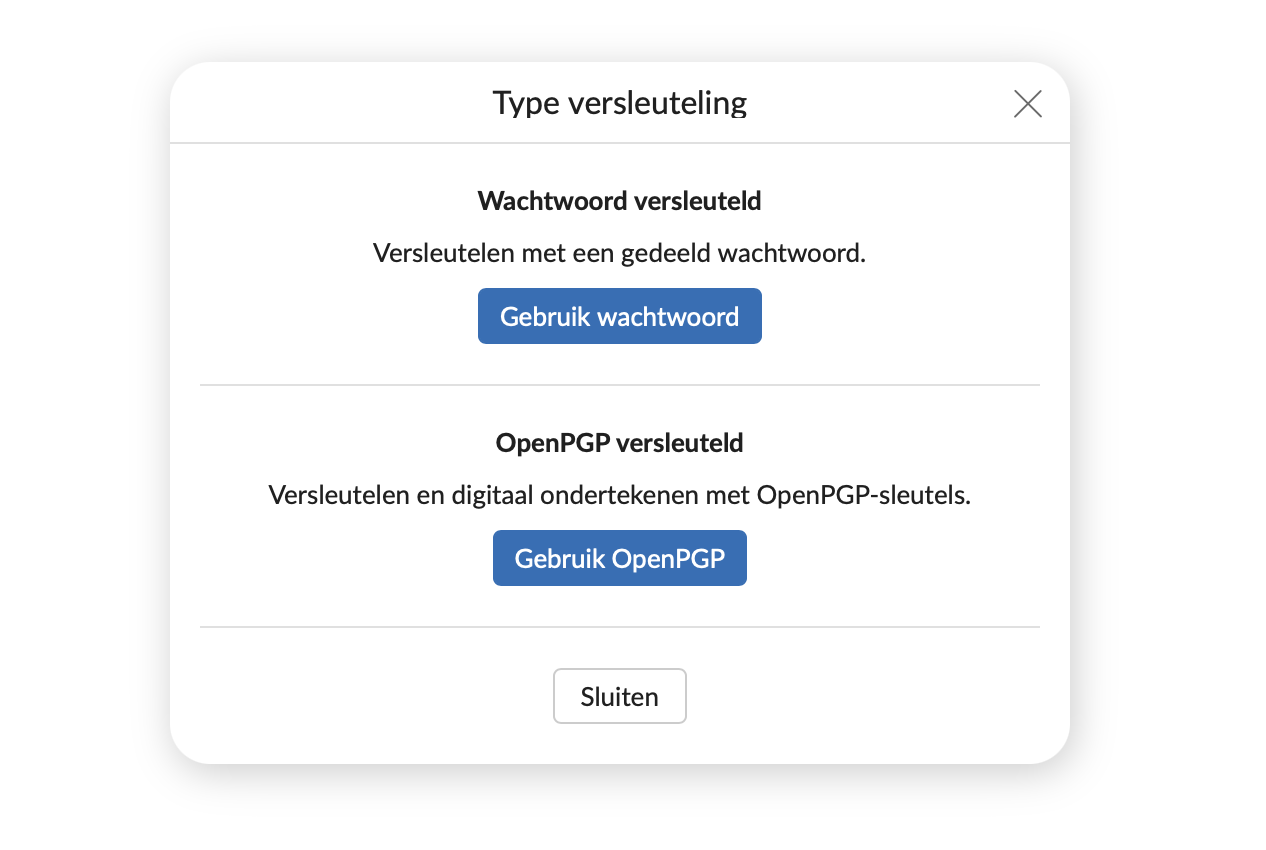Confirm signing with OpenPGP-sleutels
1266x850 pixels.
pyautogui.click(x=619, y=557)
